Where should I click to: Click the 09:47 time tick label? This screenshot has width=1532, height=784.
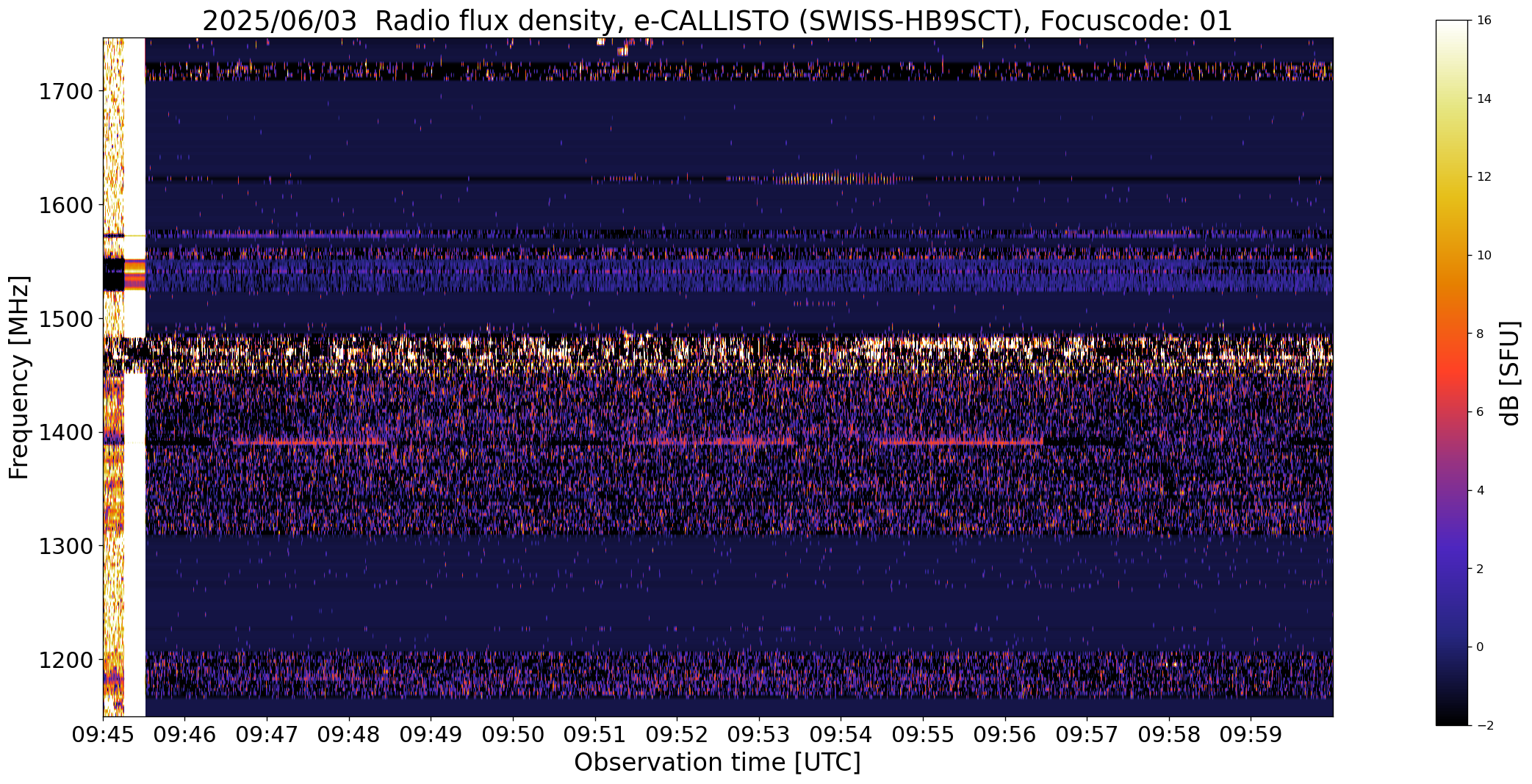coord(267,734)
